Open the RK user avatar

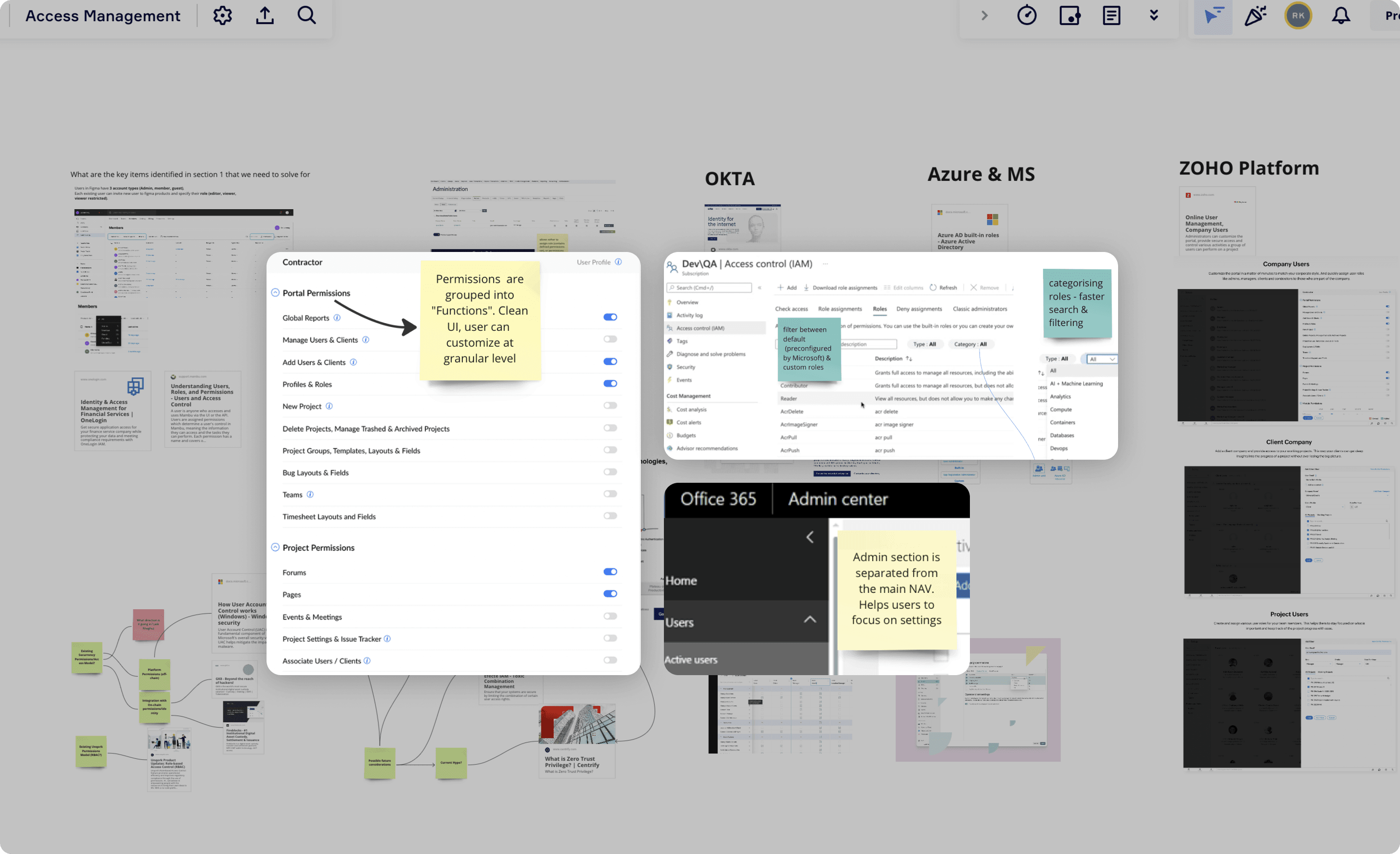click(x=1298, y=15)
